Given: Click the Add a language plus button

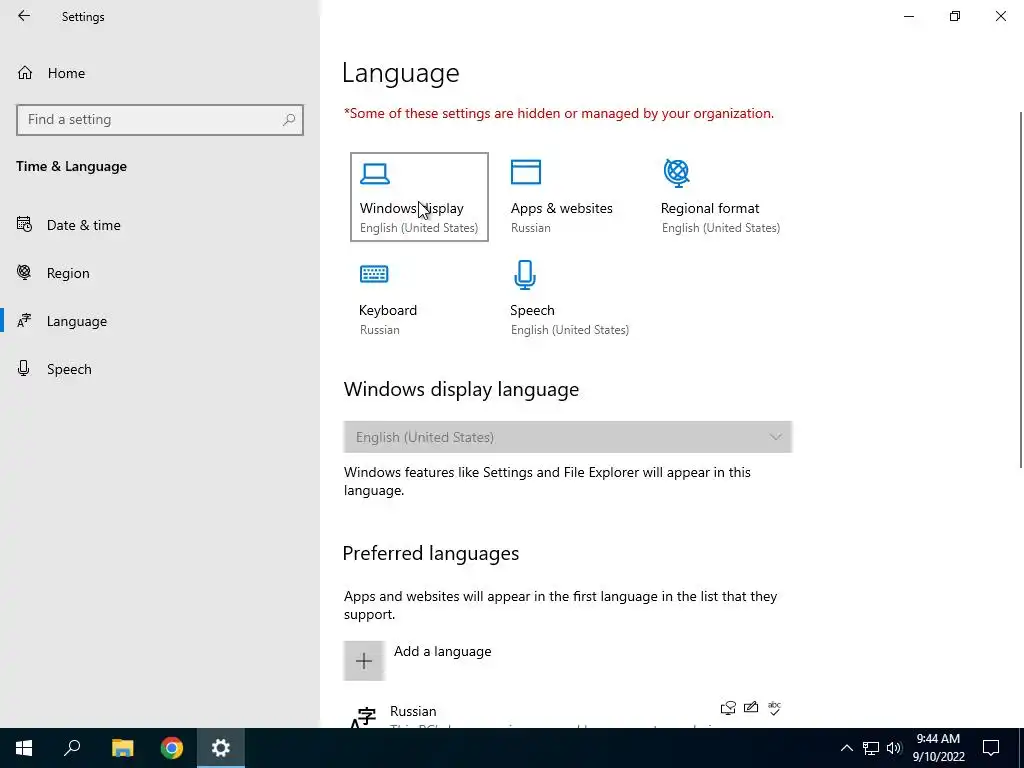Looking at the screenshot, I should tap(364, 660).
